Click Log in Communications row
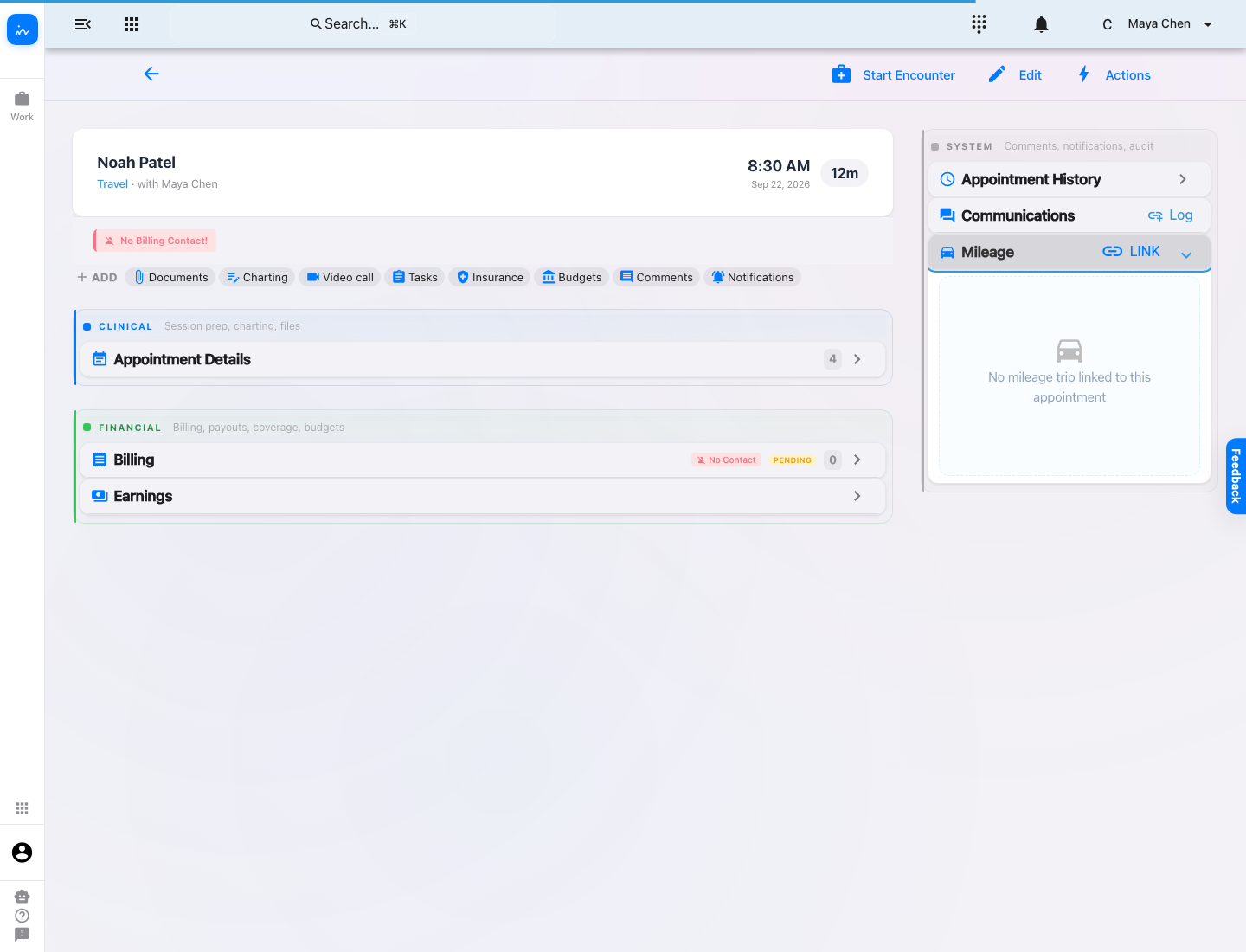 click(x=1170, y=215)
